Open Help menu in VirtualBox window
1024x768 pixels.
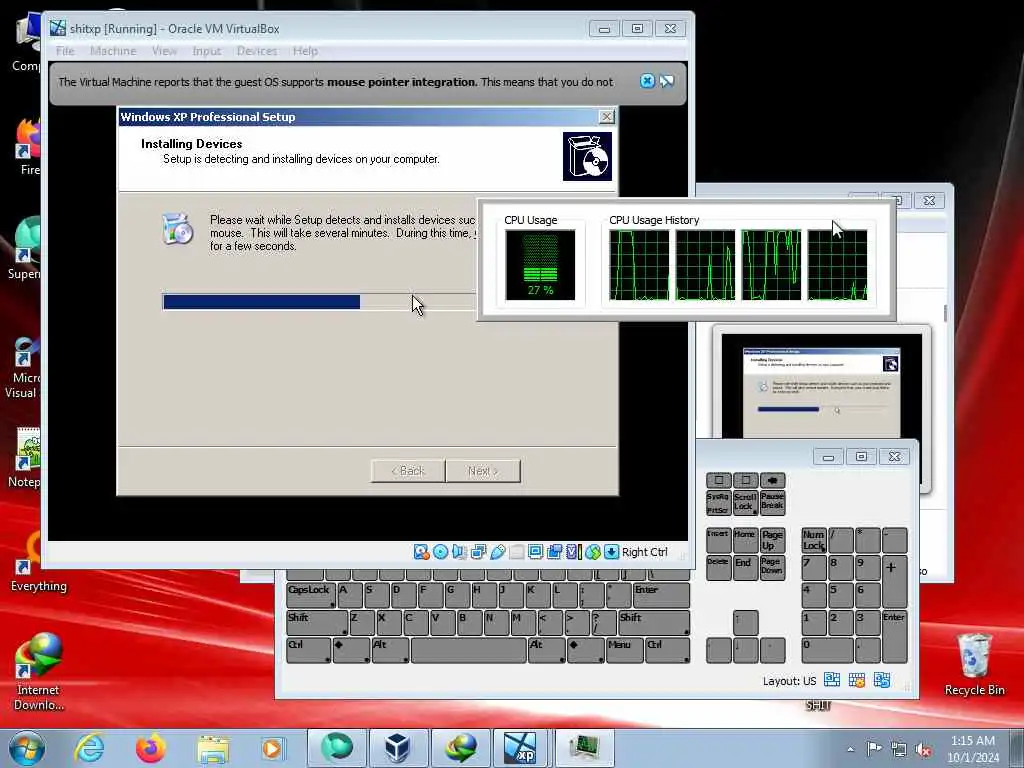(x=305, y=51)
